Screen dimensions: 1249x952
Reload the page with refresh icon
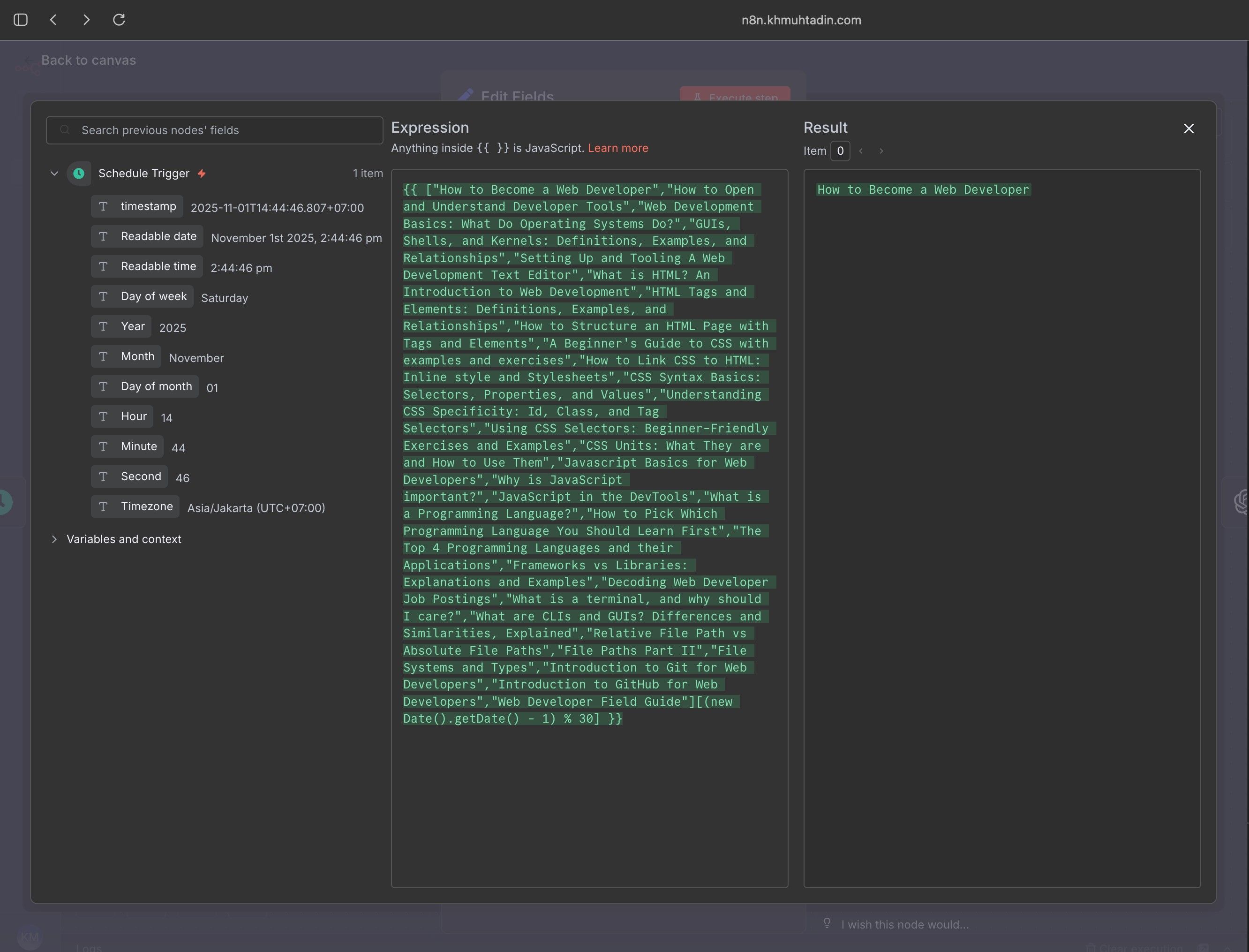pyautogui.click(x=119, y=20)
